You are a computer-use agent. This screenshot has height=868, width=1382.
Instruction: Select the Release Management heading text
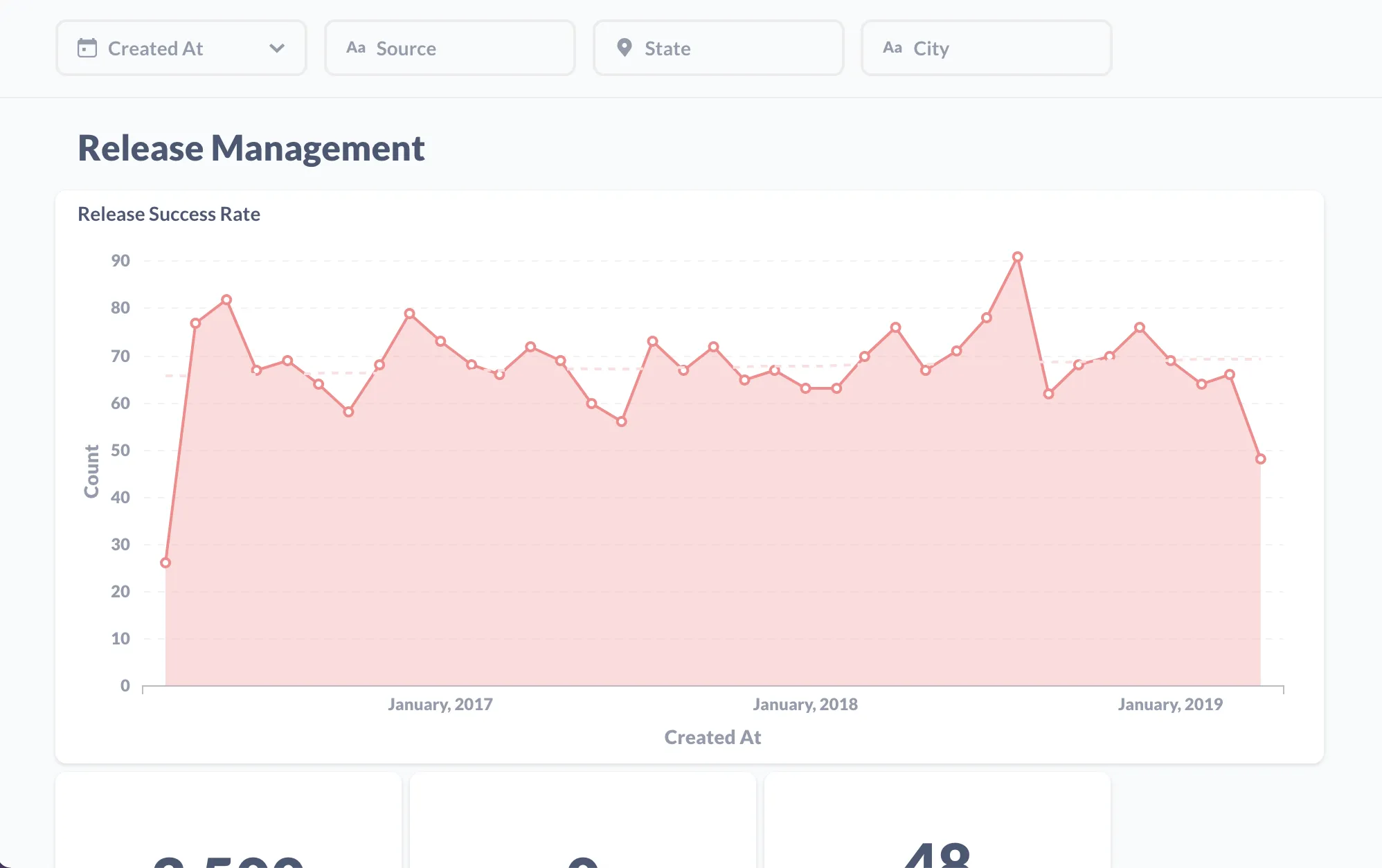251,148
